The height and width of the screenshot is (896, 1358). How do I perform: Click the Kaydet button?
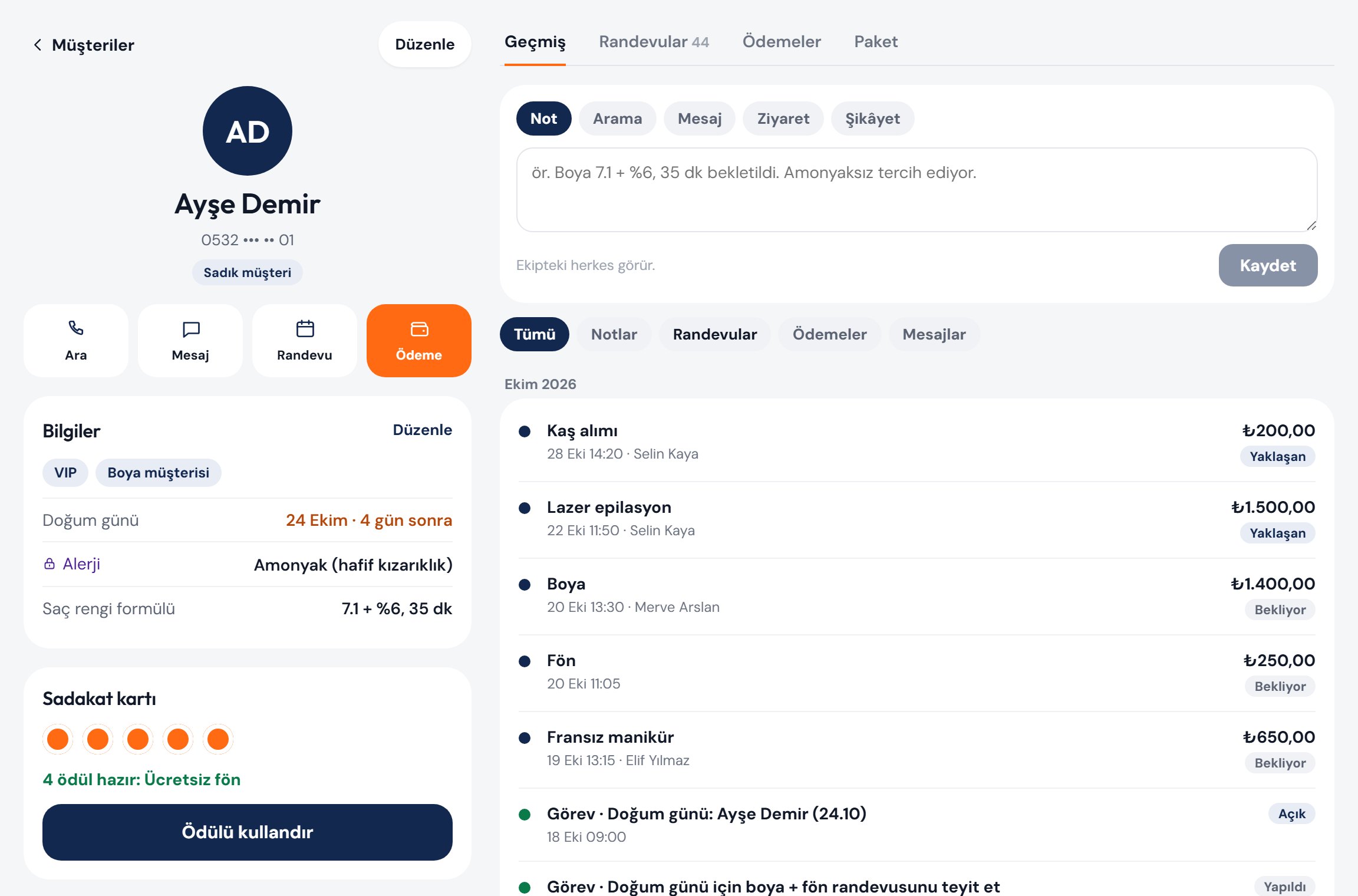(1268, 265)
